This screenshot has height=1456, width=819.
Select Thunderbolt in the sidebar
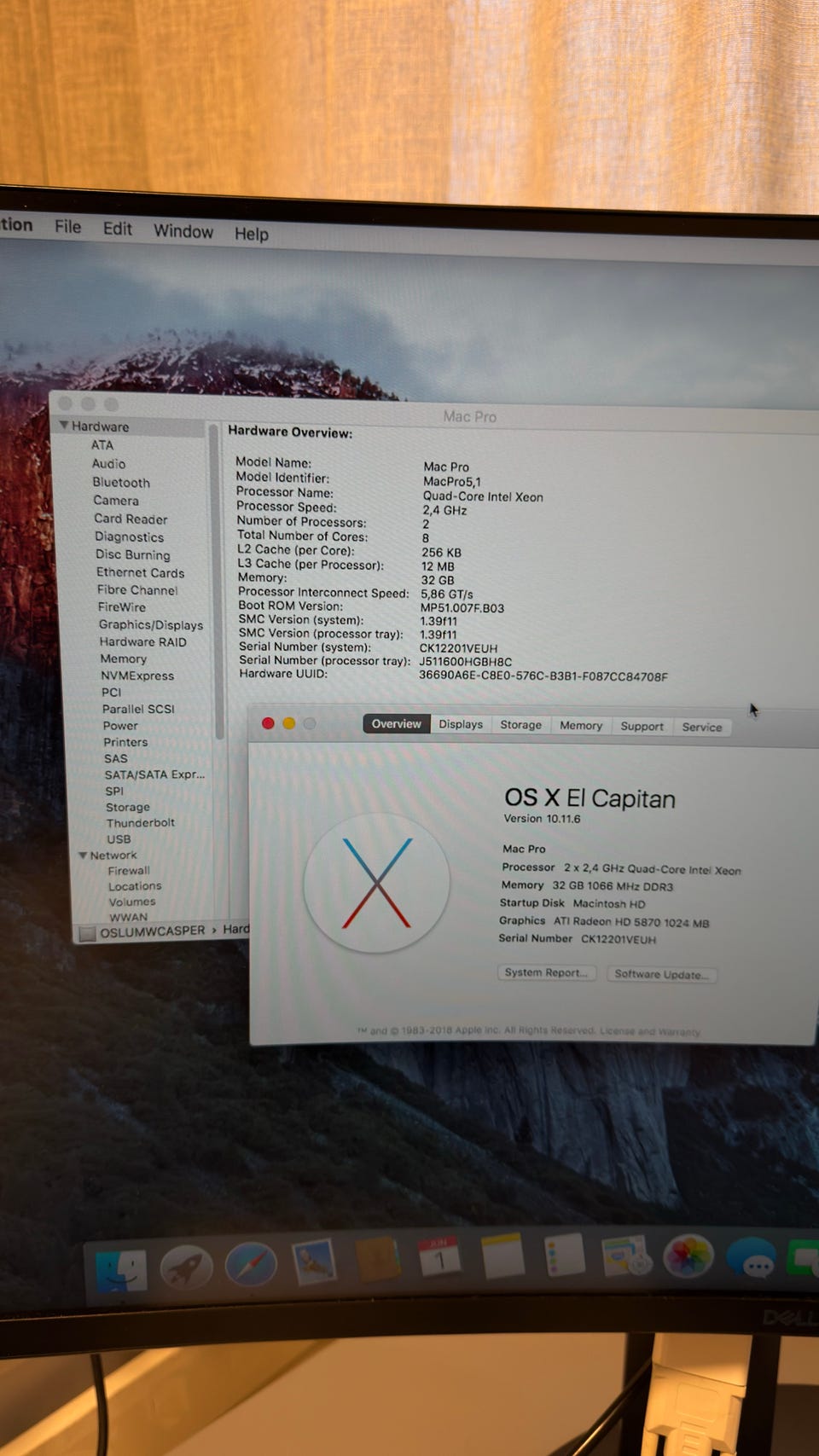tap(140, 823)
